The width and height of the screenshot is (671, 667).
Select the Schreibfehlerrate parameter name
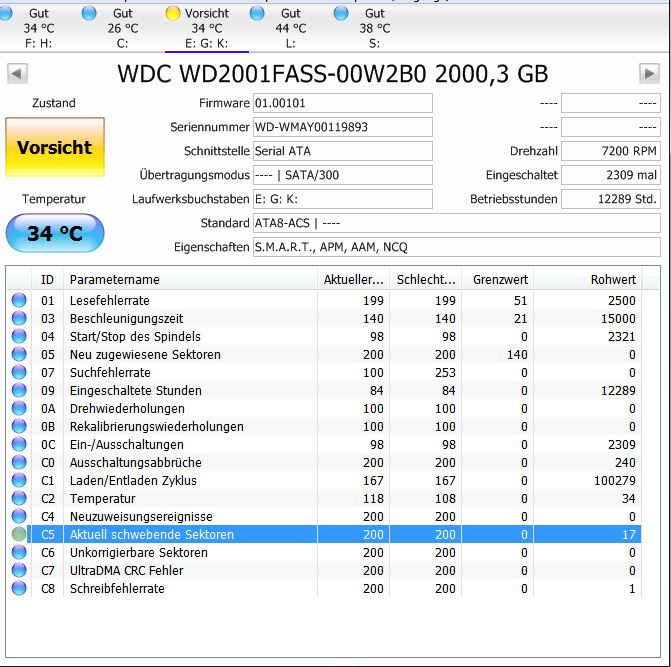[x=117, y=588]
